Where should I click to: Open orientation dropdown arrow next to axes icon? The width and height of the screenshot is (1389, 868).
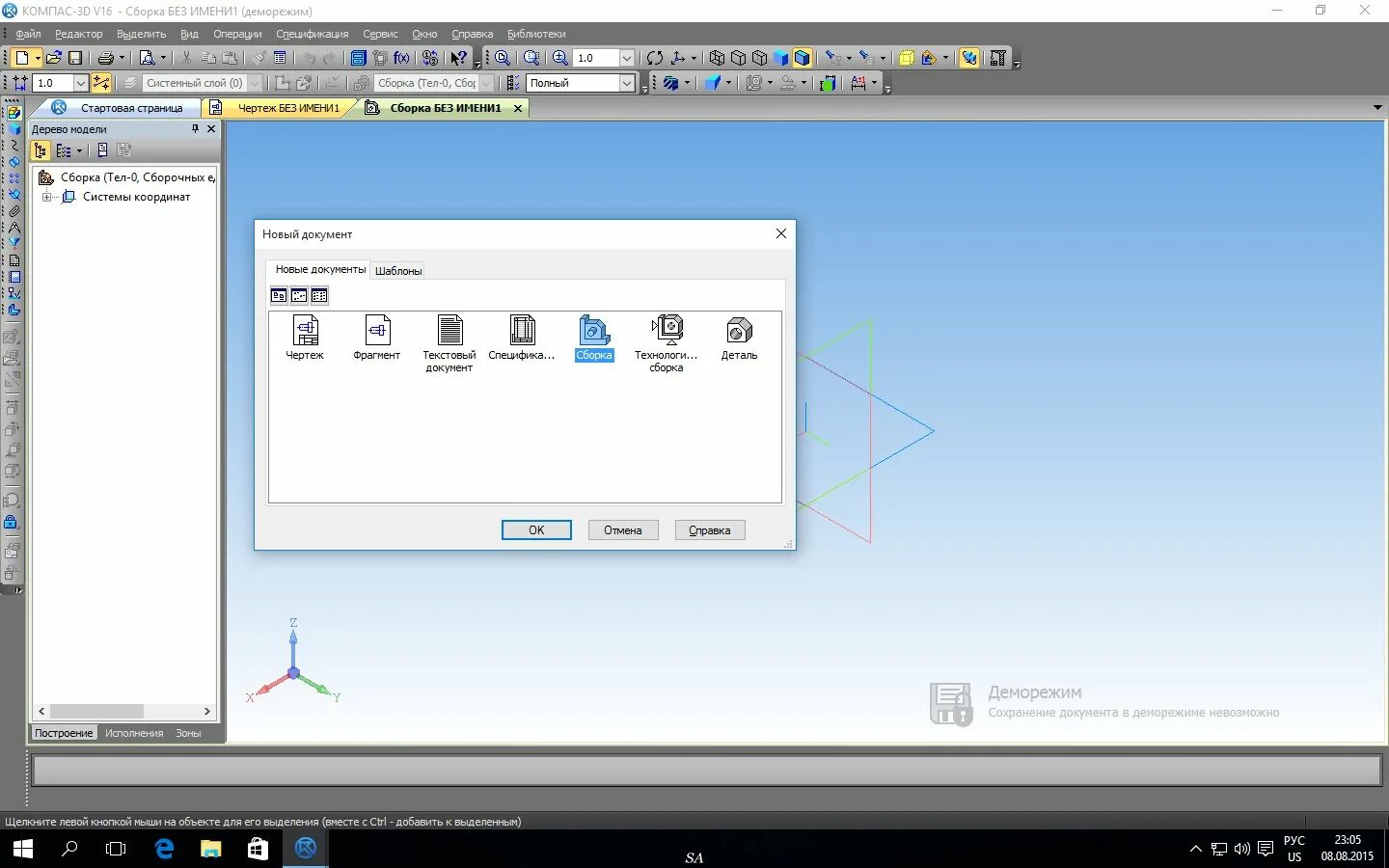[694, 58]
